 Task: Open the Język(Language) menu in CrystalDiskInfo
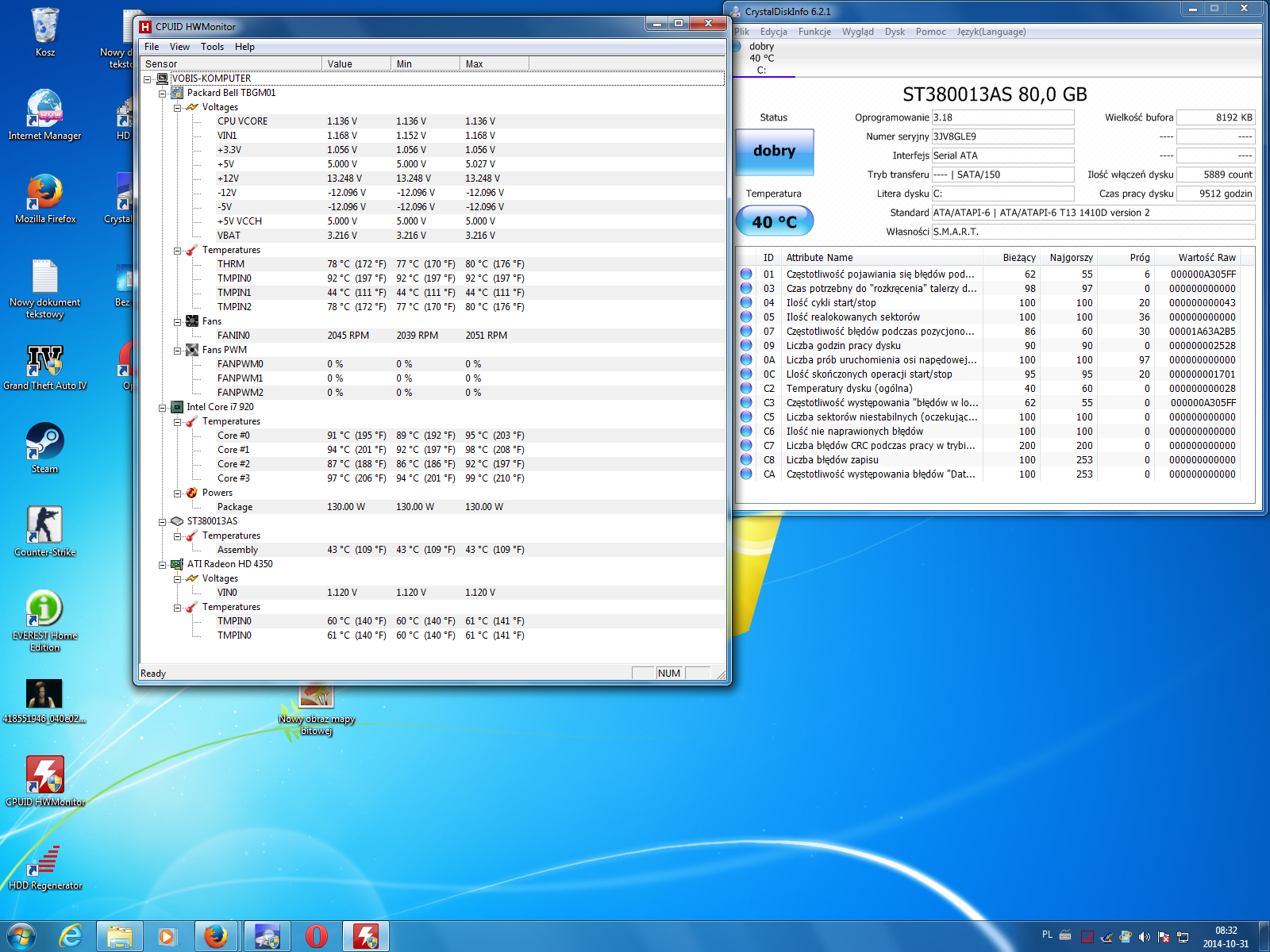click(991, 32)
